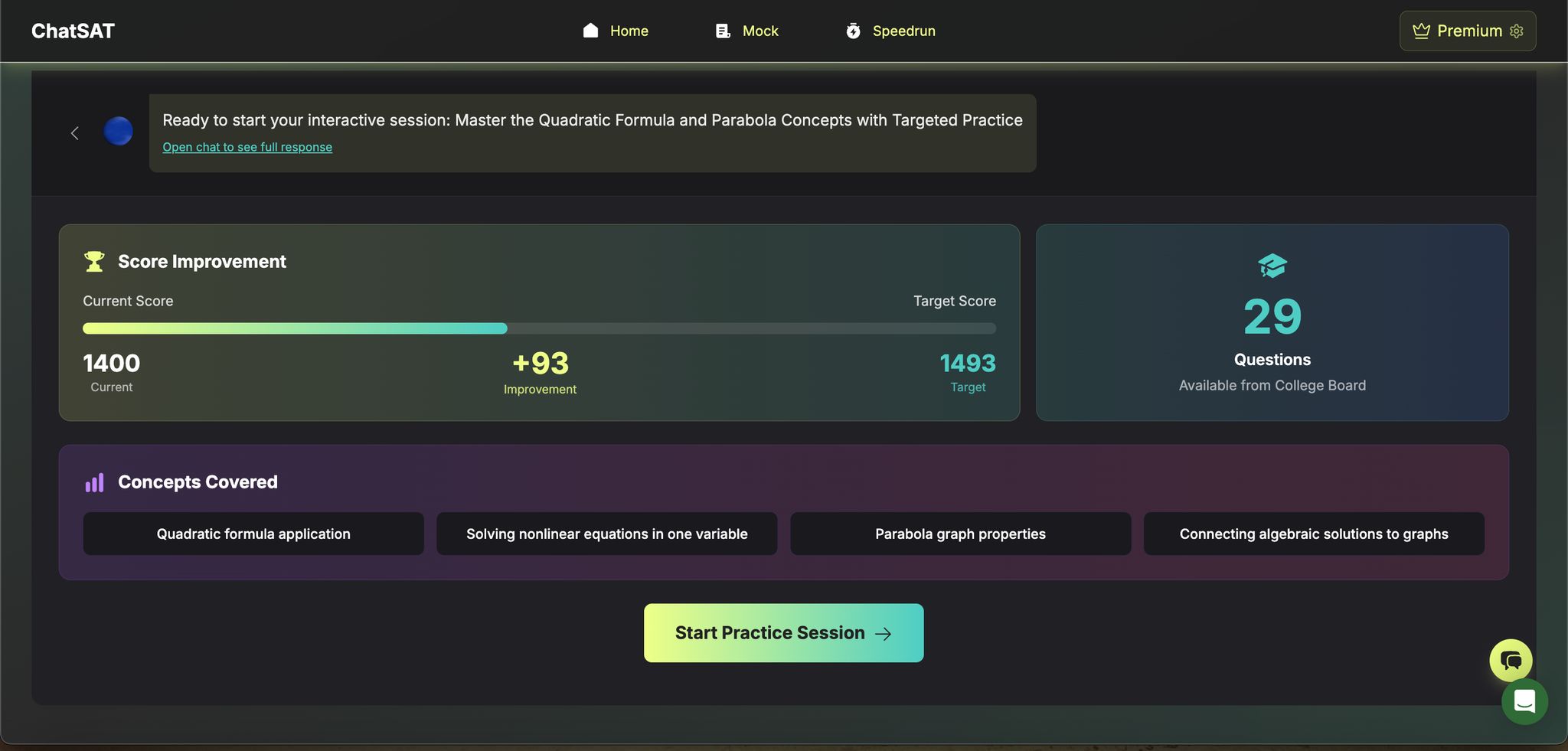The image size is (1568, 751).
Task: Click the Mock document icon
Action: coord(723,31)
